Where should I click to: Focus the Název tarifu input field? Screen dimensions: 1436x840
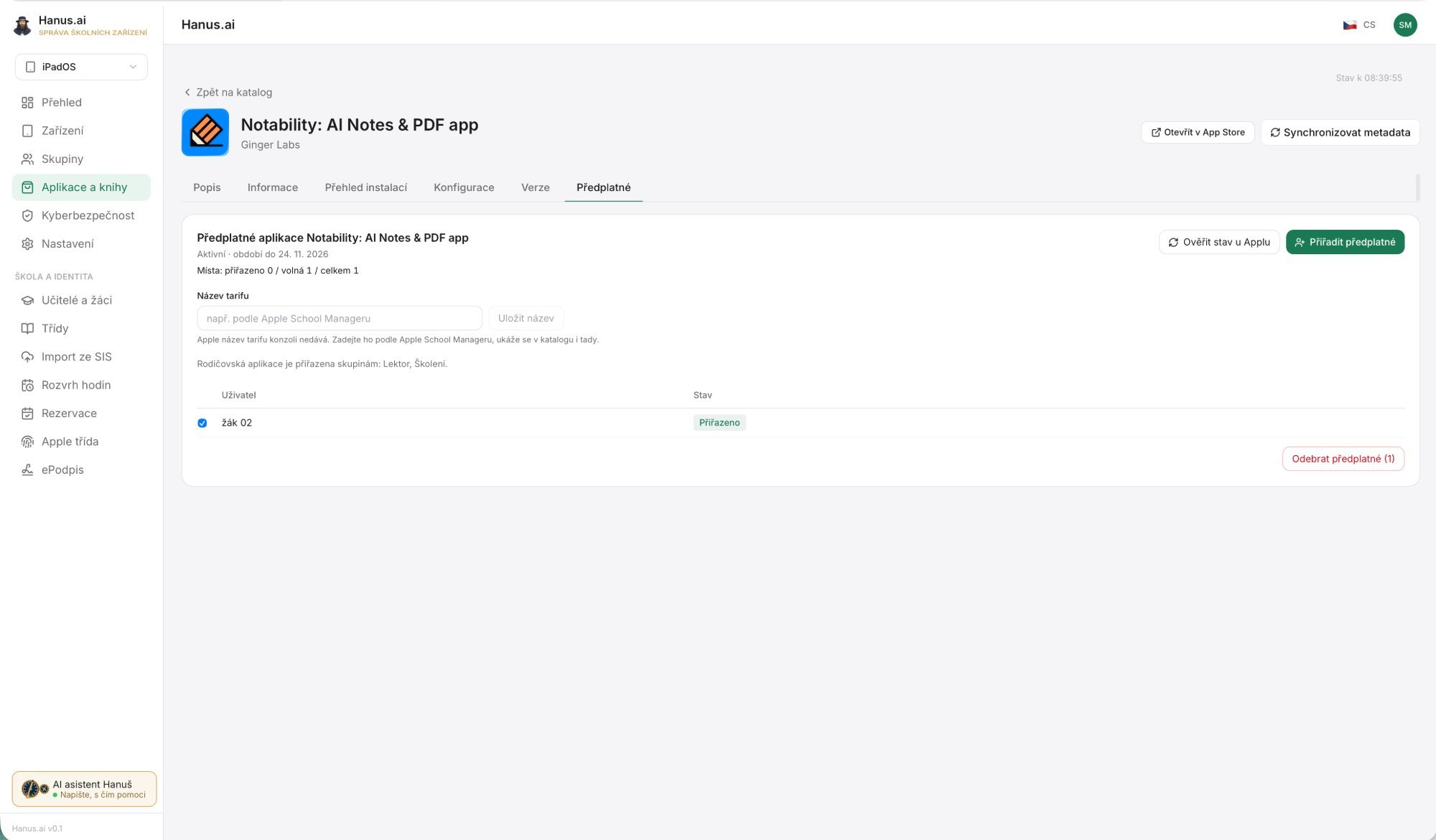coord(340,318)
